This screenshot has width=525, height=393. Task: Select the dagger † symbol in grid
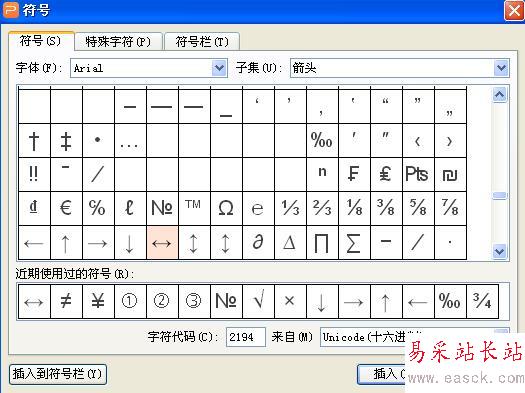pos(34,141)
